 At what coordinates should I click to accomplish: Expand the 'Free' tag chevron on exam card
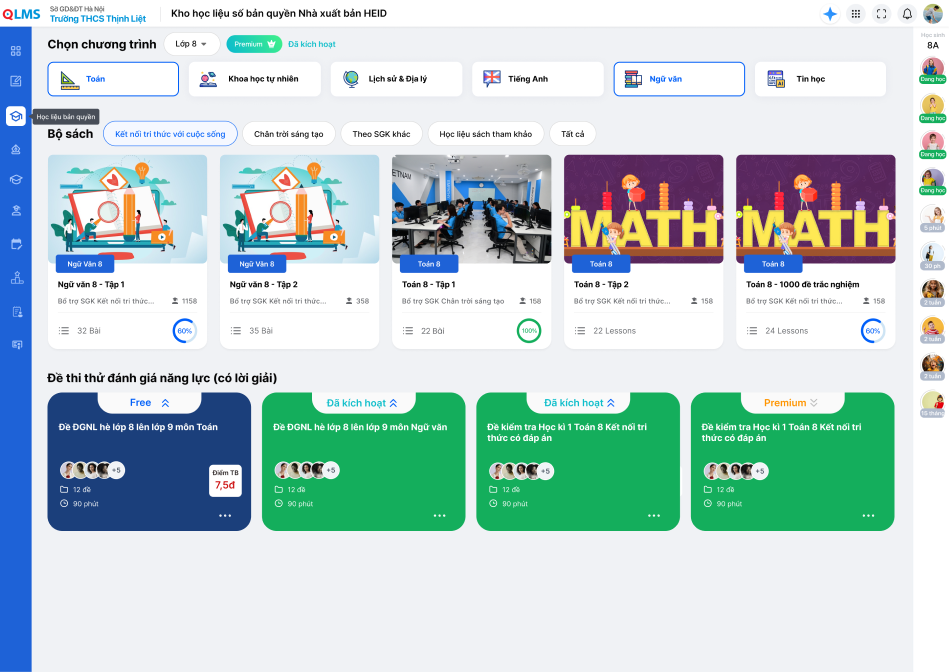(x=166, y=403)
